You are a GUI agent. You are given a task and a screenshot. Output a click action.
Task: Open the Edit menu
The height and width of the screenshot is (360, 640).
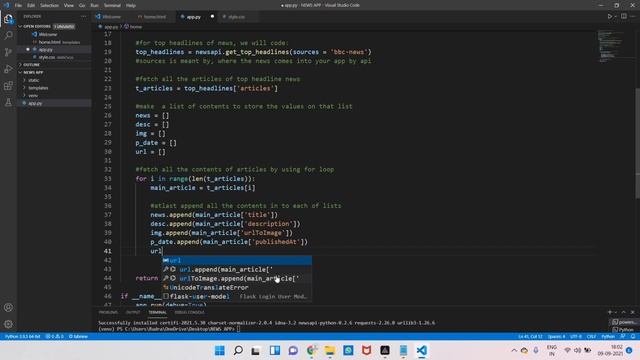31,5
